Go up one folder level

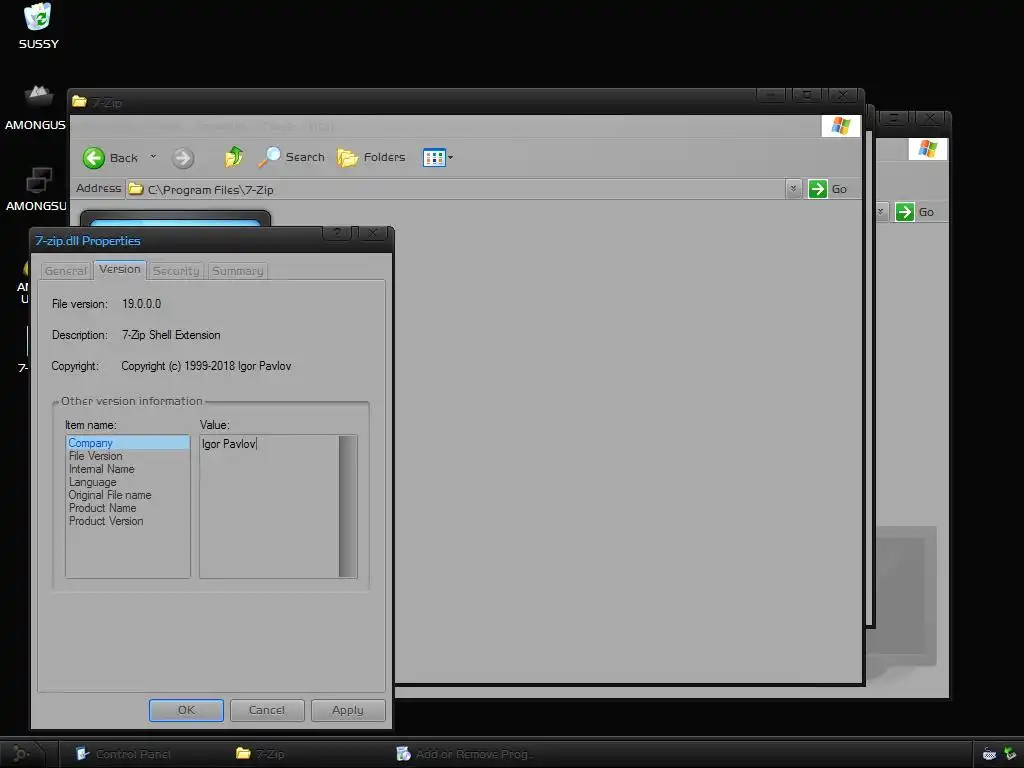234,157
